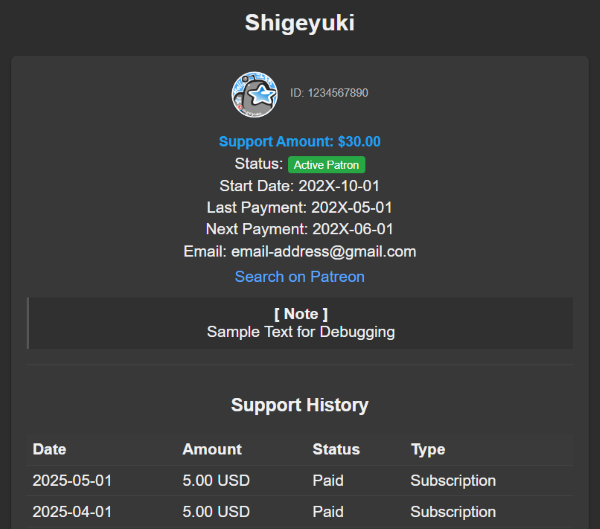Click the Last Payment date line
The width and height of the screenshot is (600, 529).
(300, 208)
